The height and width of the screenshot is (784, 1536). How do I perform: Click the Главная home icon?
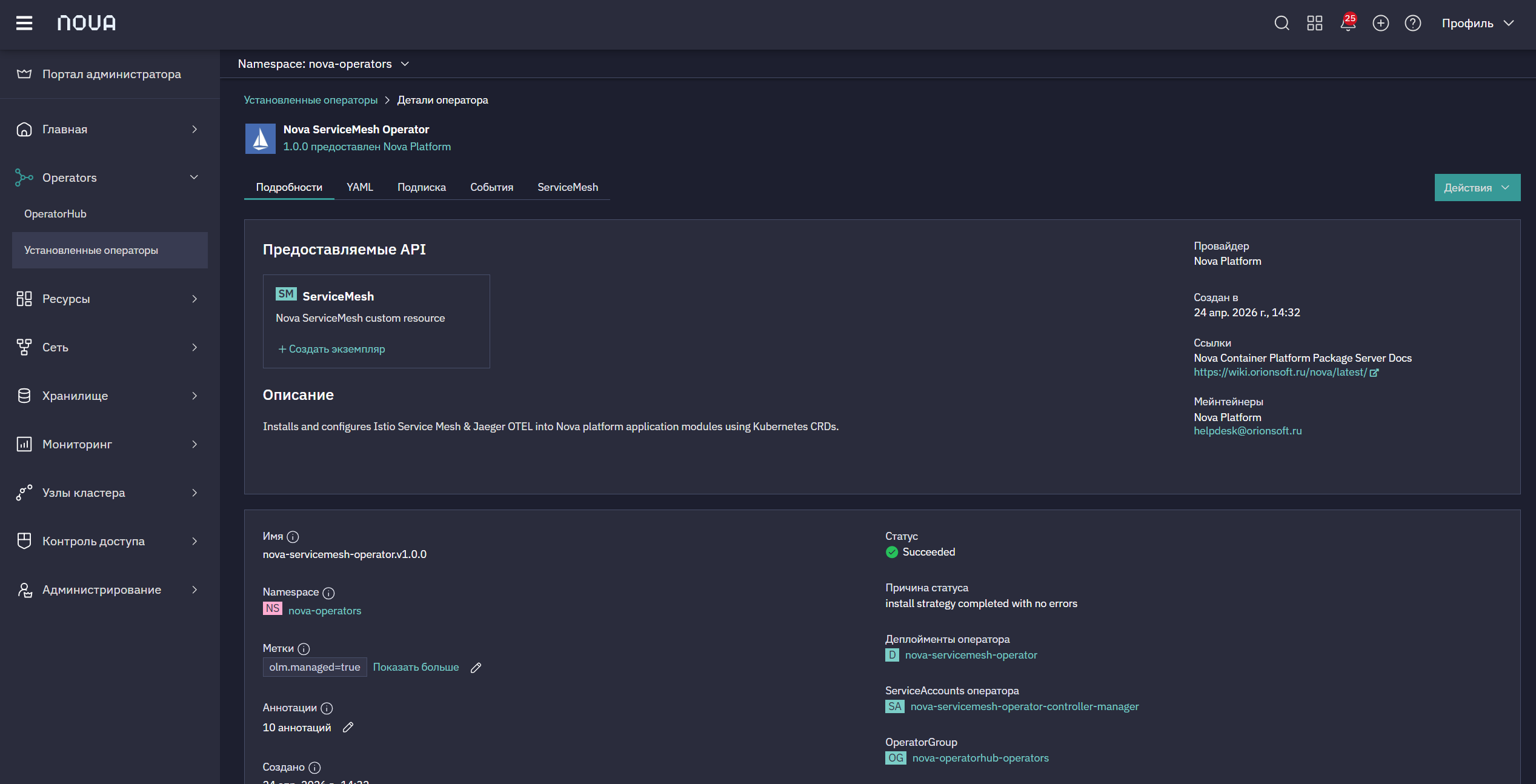pos(24,129)
